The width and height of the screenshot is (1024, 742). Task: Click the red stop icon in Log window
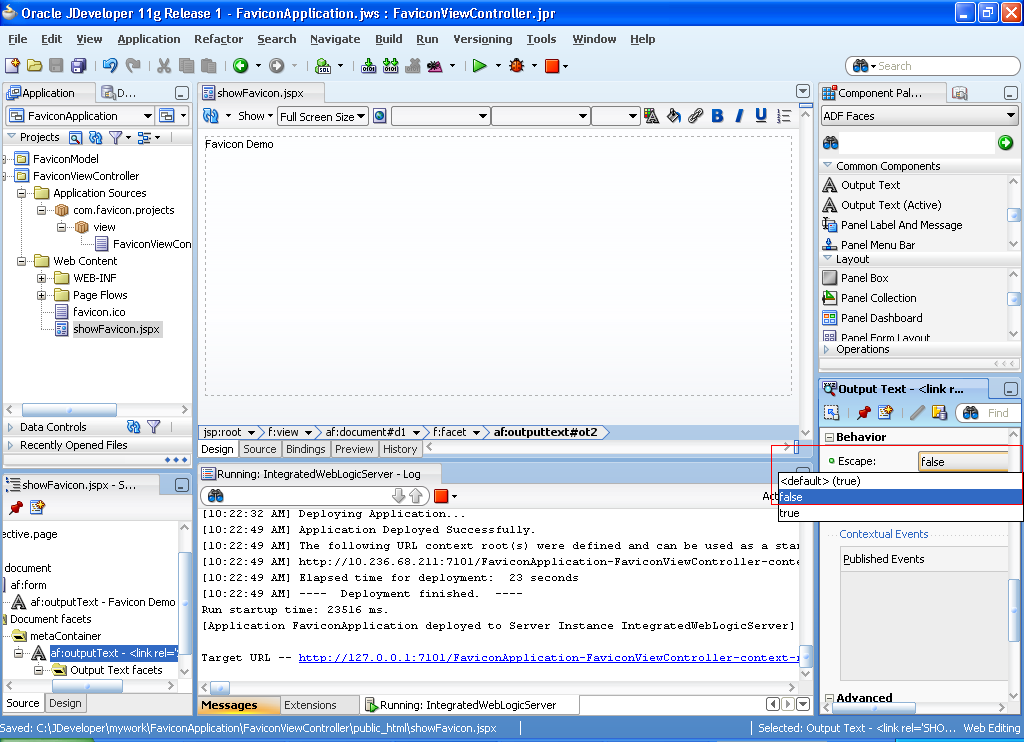[x=441, y=496]
